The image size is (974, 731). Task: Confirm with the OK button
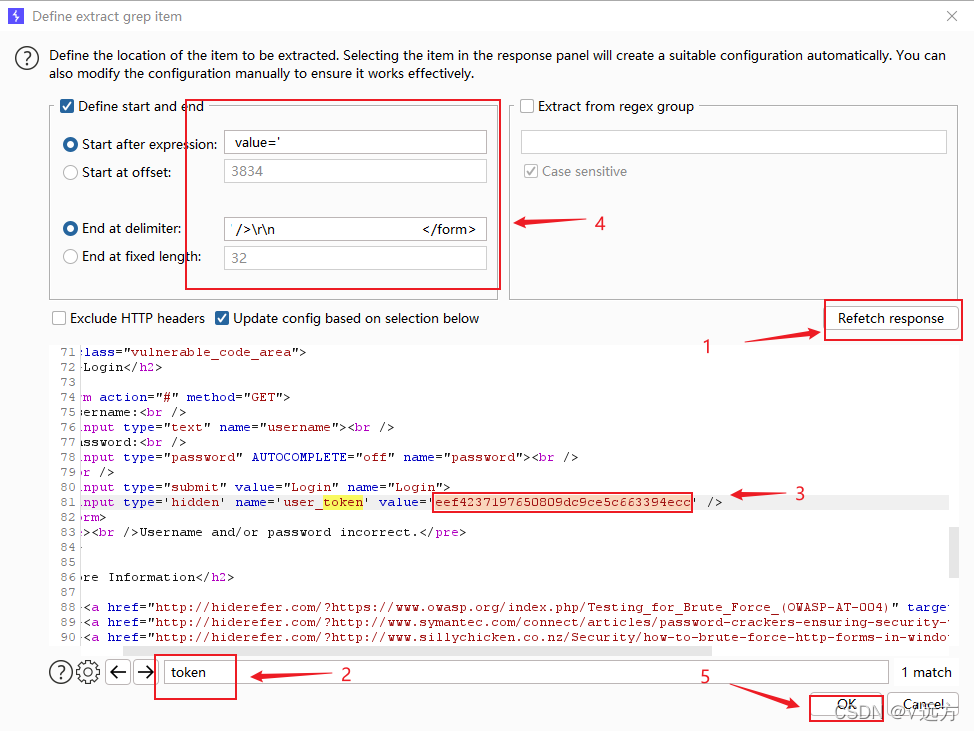coord(846,704)
